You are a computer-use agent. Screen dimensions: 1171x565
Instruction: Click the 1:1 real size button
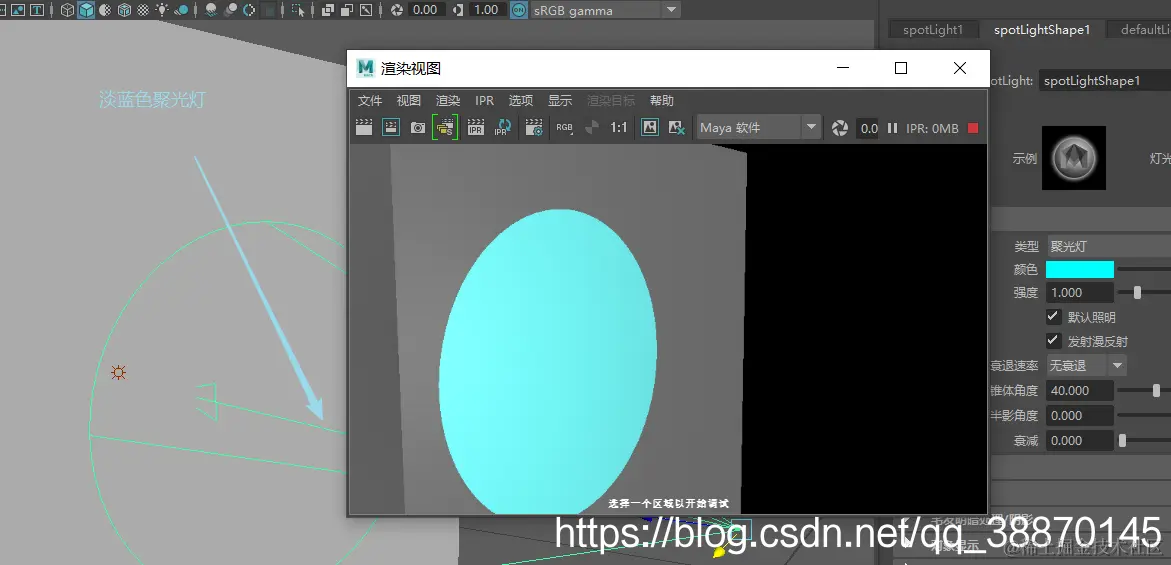(619, 128)
